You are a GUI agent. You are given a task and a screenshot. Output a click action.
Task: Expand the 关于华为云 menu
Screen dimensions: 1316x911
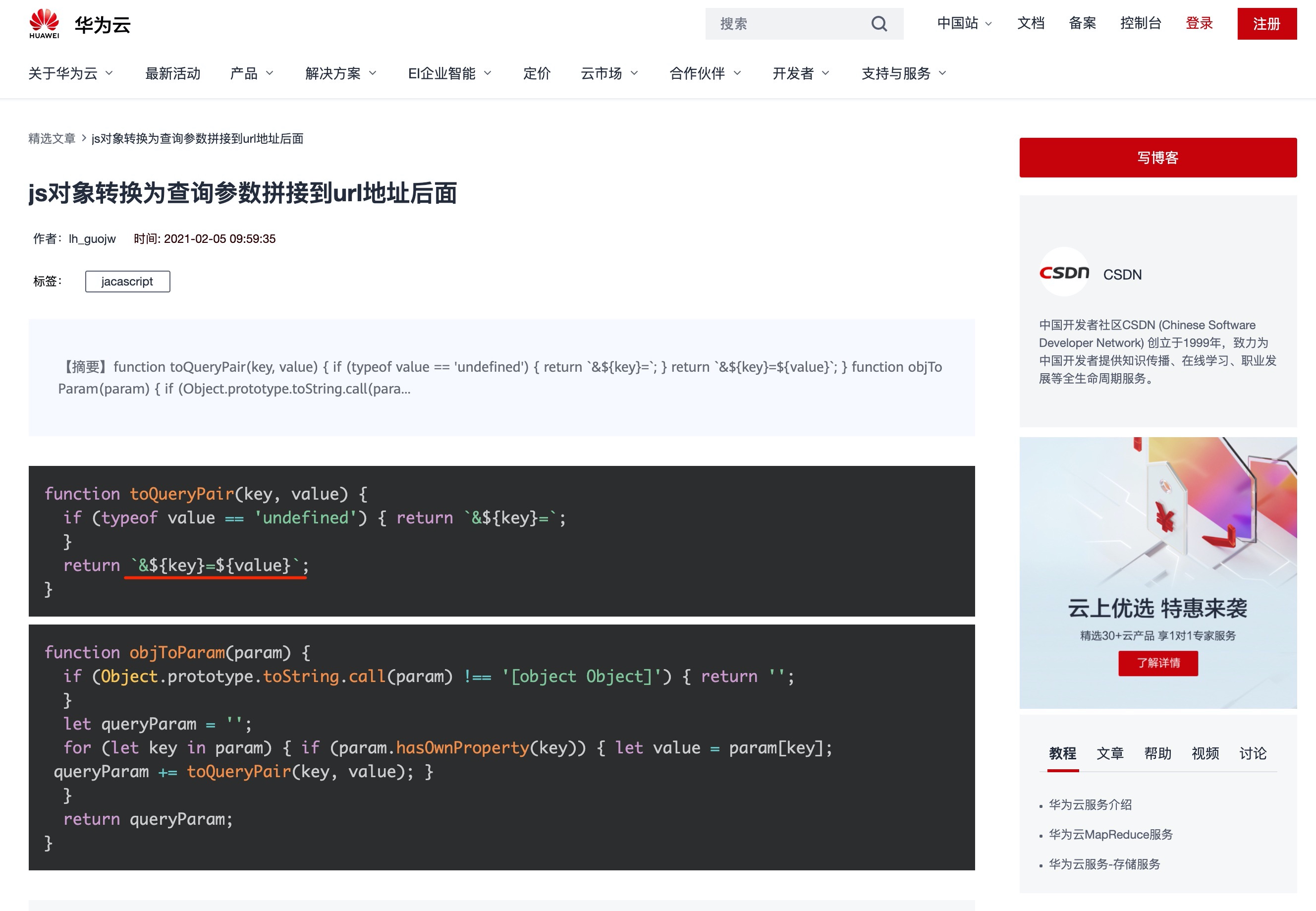71,73
